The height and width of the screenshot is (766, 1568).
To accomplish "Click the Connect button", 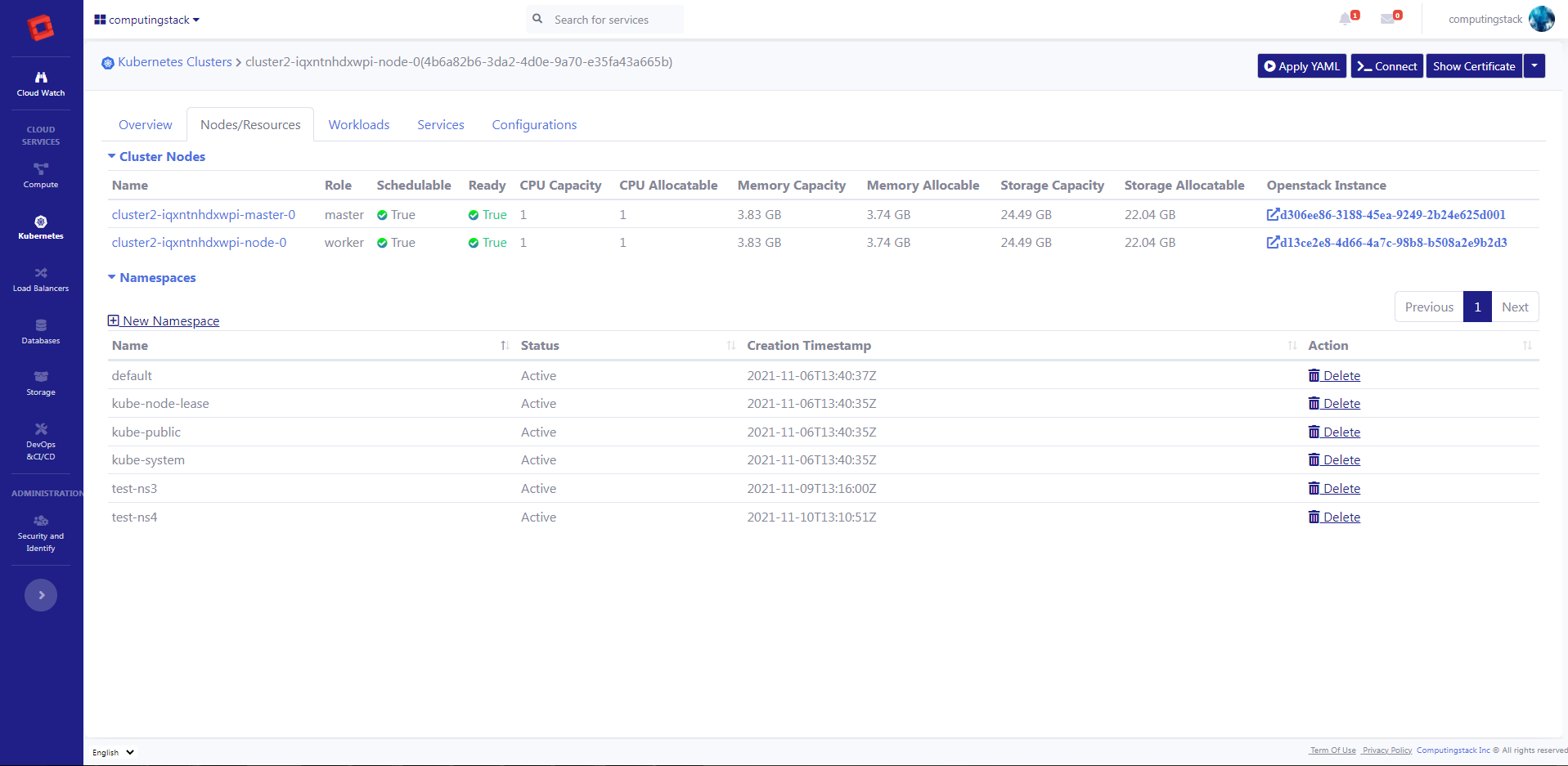I will coord(1387,66).
